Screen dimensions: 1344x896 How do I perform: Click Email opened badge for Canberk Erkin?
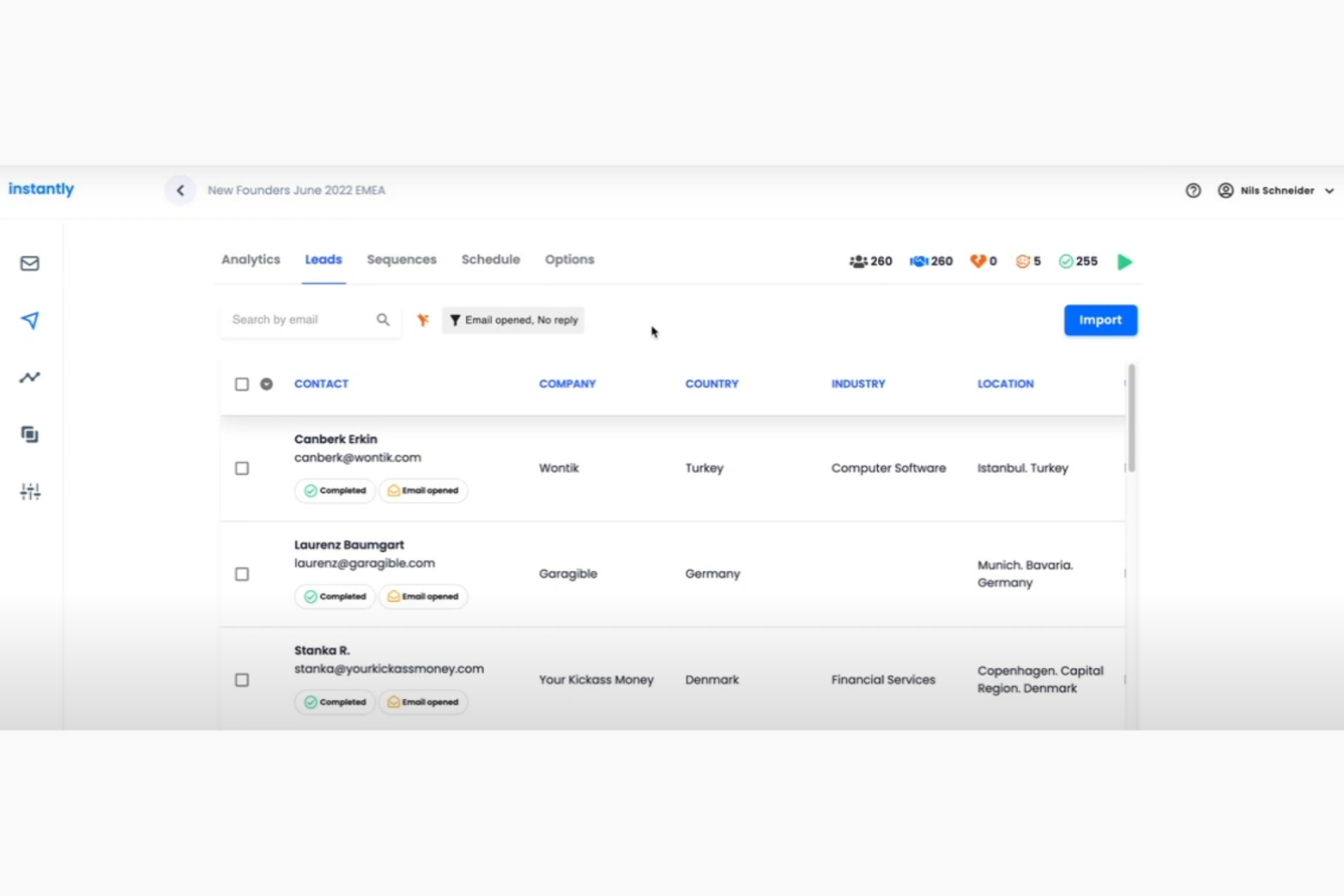[x=423, y=490]
